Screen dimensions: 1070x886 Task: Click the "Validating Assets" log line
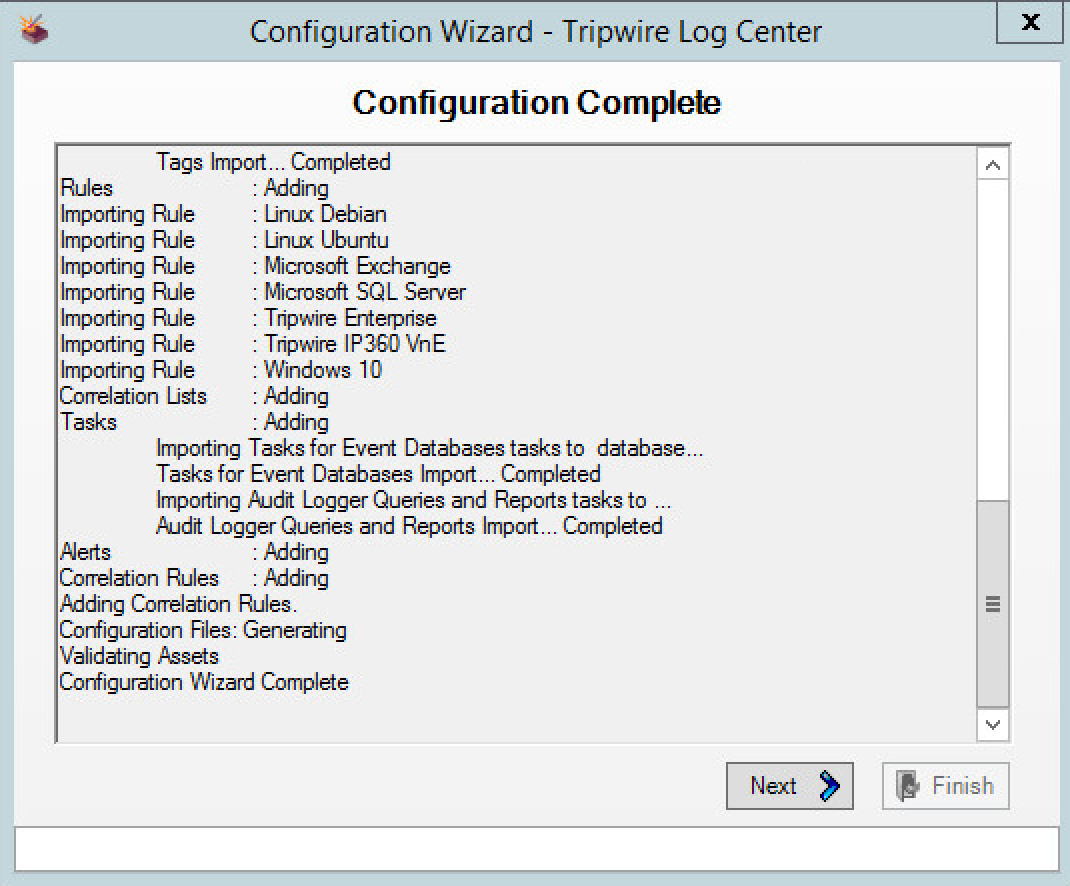139,656
